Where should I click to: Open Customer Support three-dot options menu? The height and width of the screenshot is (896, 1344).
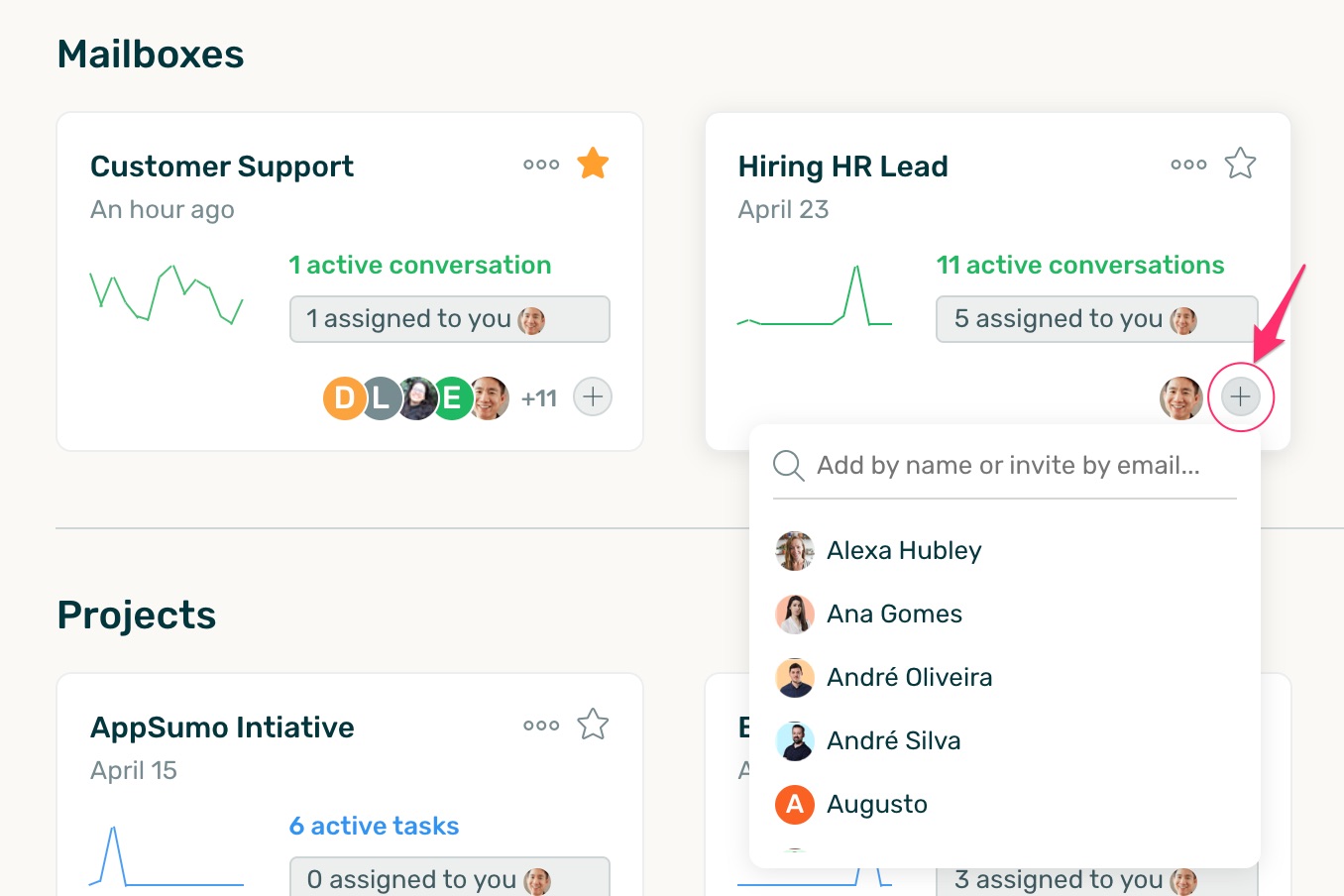click(x=541, y=165)
